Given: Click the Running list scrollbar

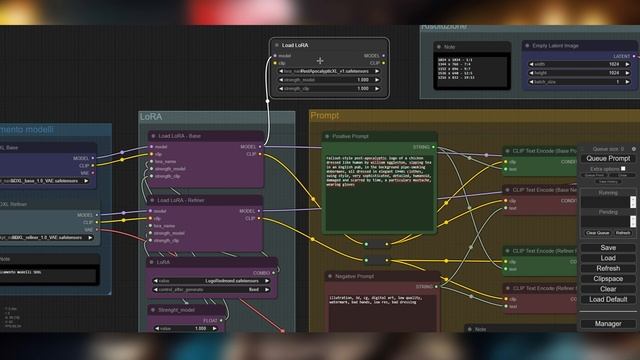Looking at the screenshot, I should coord(633,202).
